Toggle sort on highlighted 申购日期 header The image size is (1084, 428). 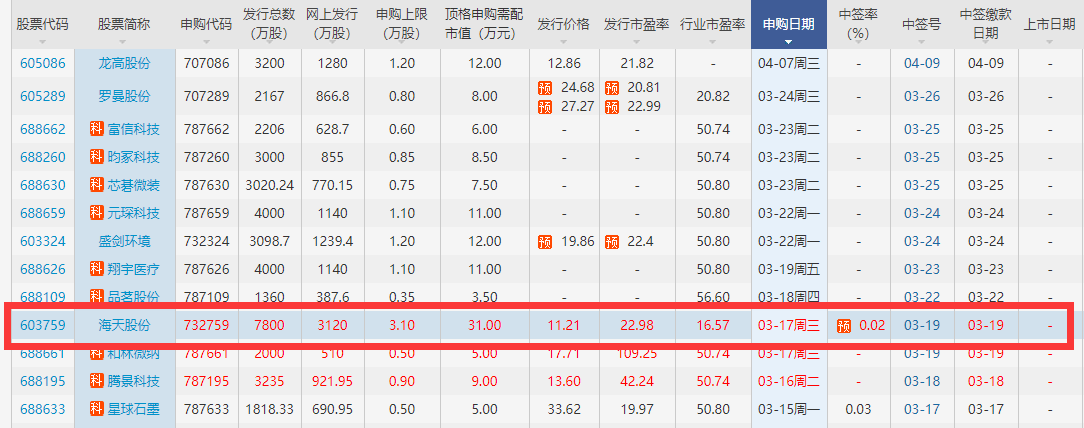789,26
